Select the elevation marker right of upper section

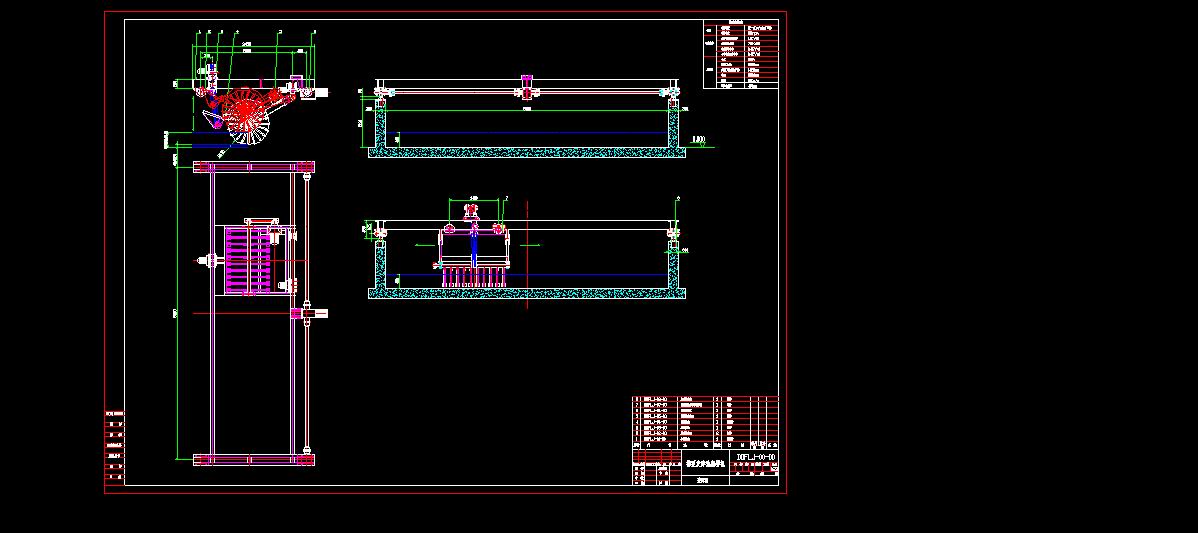click(699, 141)
